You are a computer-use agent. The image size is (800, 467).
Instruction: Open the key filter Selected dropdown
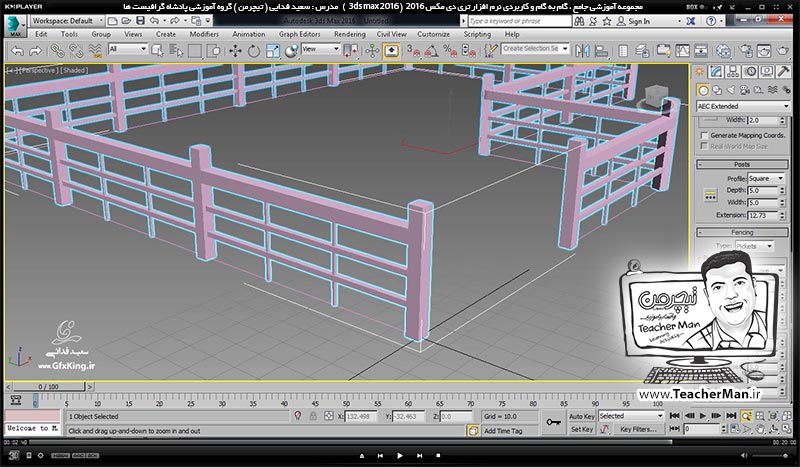[631, 416]
